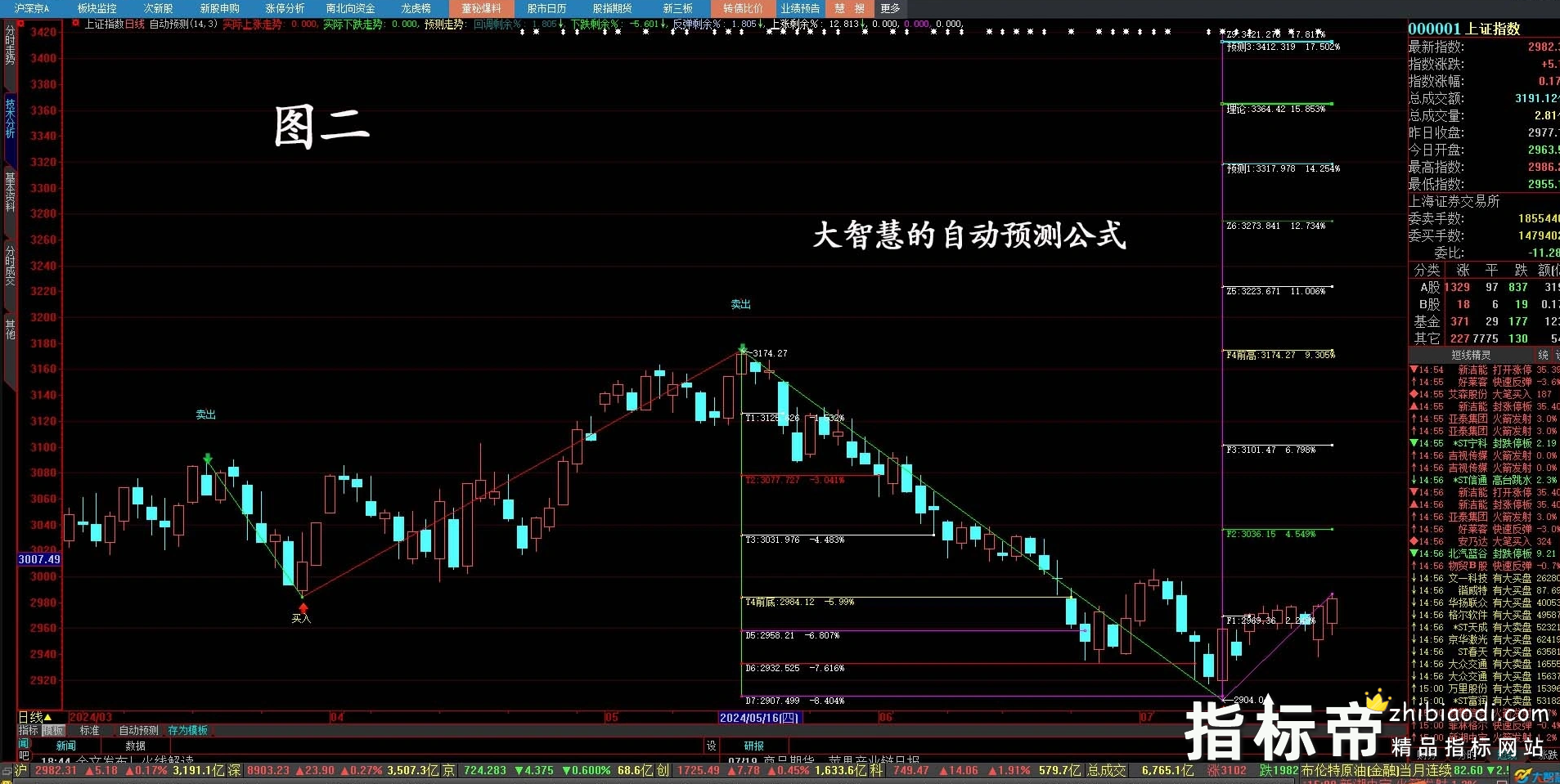
Task: Click the 指标 label in indicator bar
Action: [29, 730]
